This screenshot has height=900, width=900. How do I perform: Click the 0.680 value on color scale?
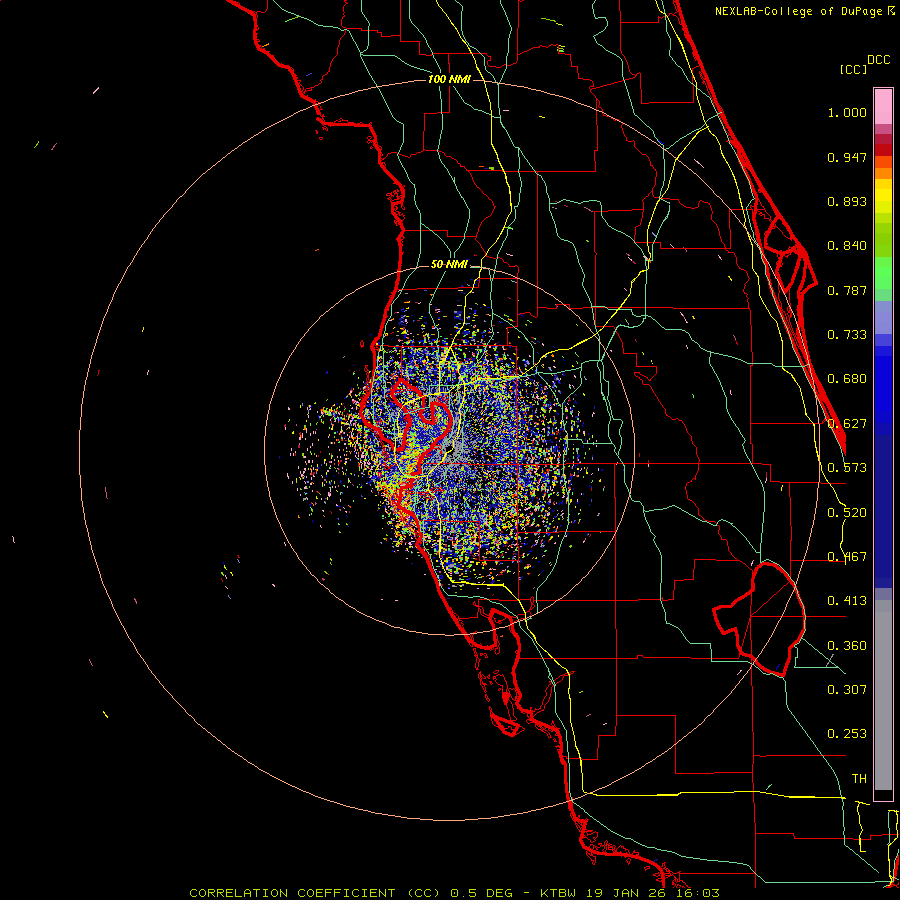pos(847,379)
